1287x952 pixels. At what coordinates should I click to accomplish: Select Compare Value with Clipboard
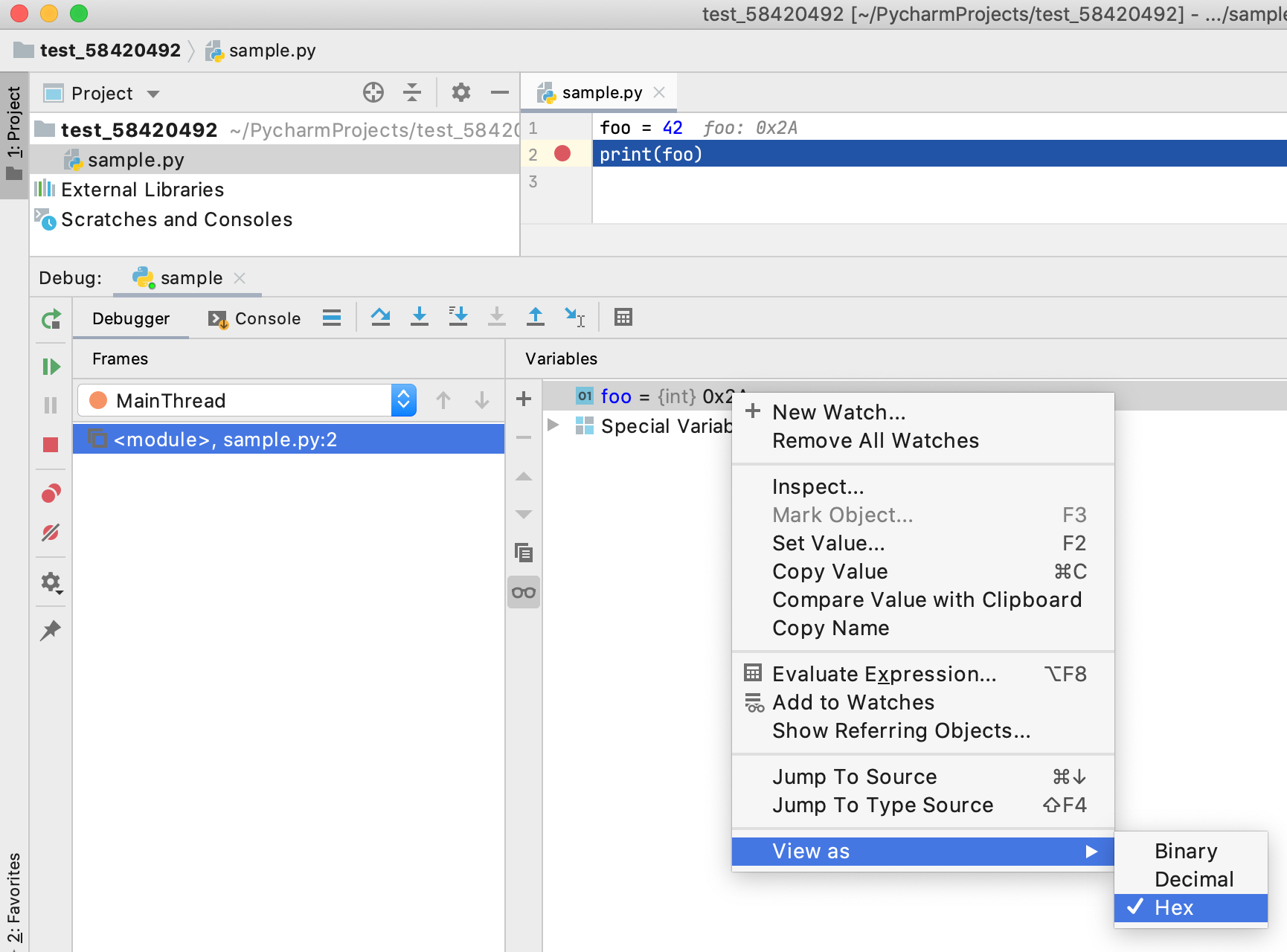point(922,599)
